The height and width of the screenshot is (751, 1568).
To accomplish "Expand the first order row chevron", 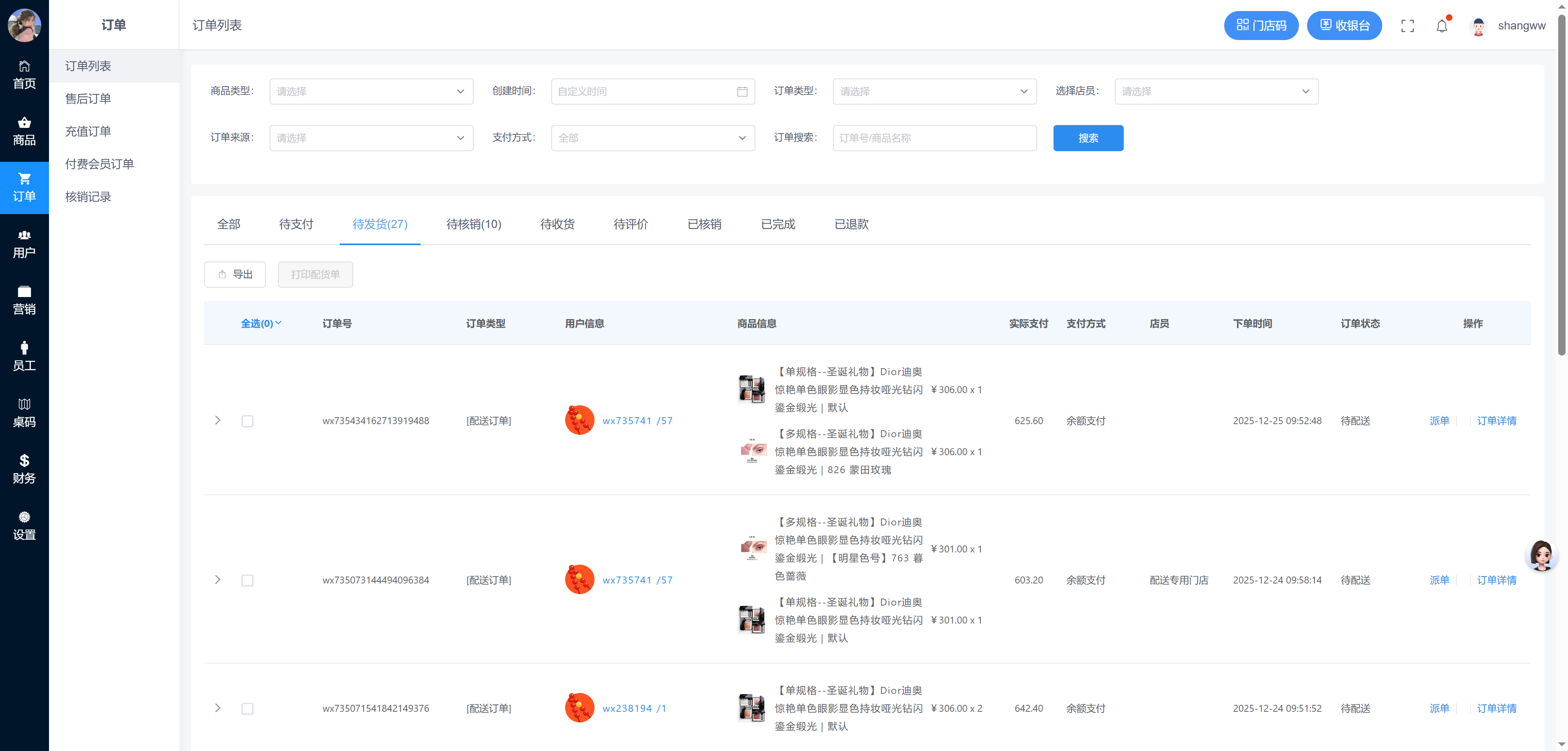I will point(217,421).
